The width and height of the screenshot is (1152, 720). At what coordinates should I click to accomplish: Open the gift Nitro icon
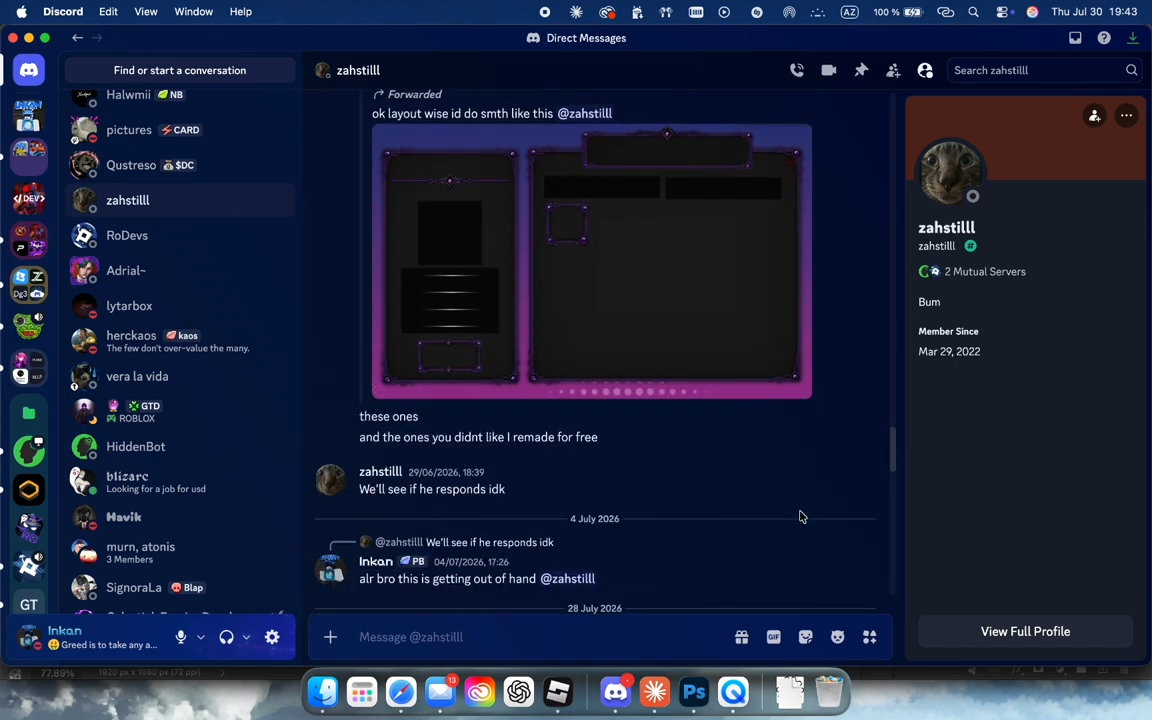coord(741,637)
